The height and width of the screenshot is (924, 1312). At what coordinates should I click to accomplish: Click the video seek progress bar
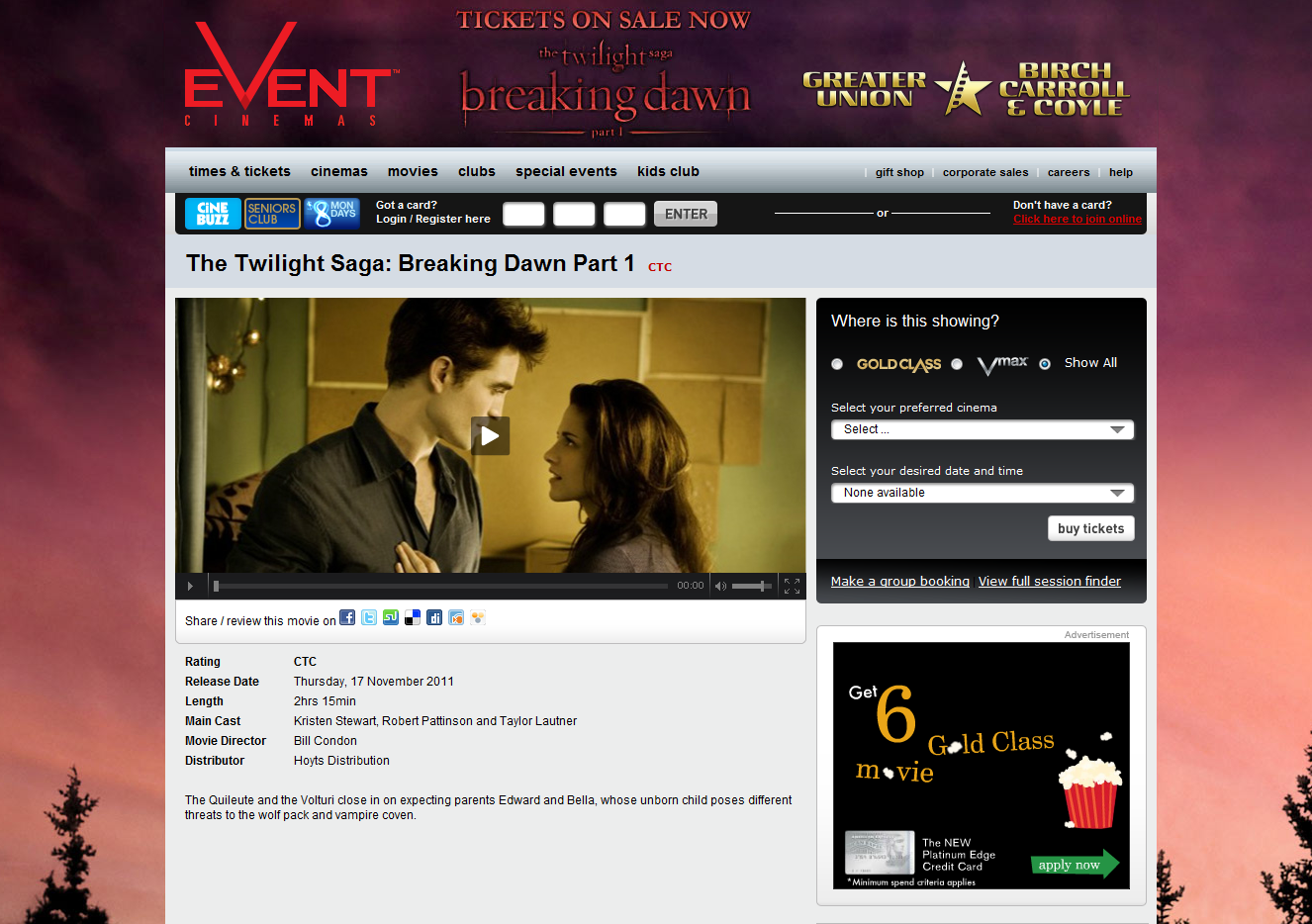[441, 586]
